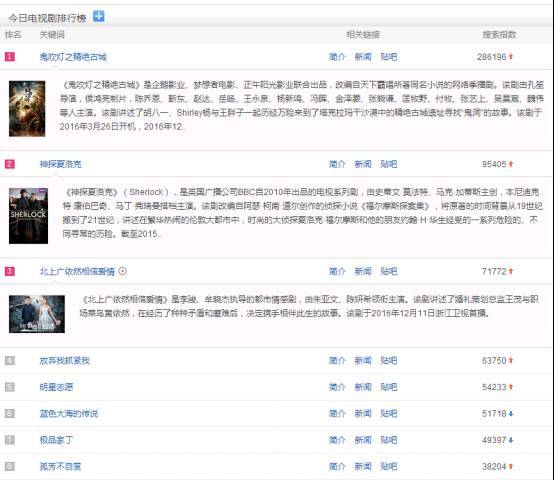
Task: Click the red up arrow next to 286196
Action: pos(511,57)
